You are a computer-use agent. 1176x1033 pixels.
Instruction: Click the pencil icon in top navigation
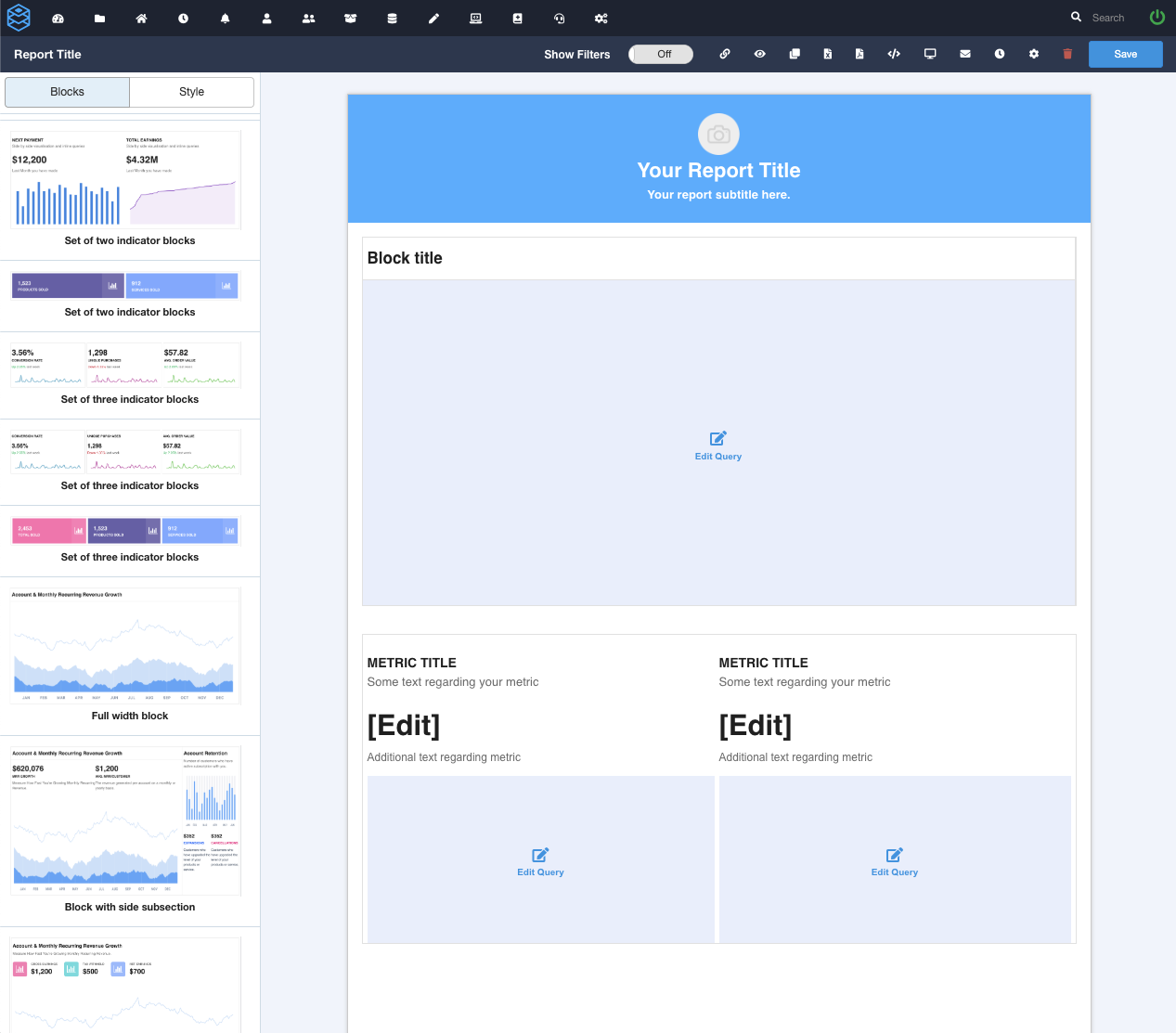coord(433,19)
